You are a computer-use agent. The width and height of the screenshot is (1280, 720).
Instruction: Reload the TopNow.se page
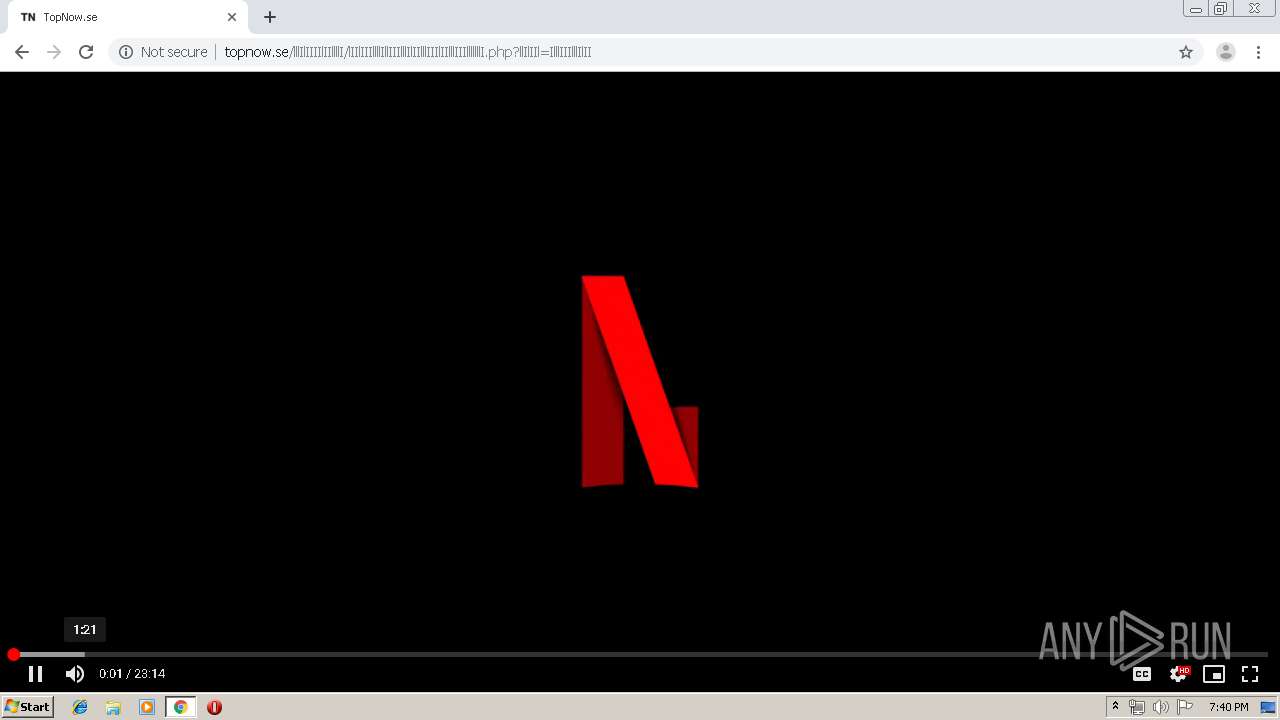86,52
